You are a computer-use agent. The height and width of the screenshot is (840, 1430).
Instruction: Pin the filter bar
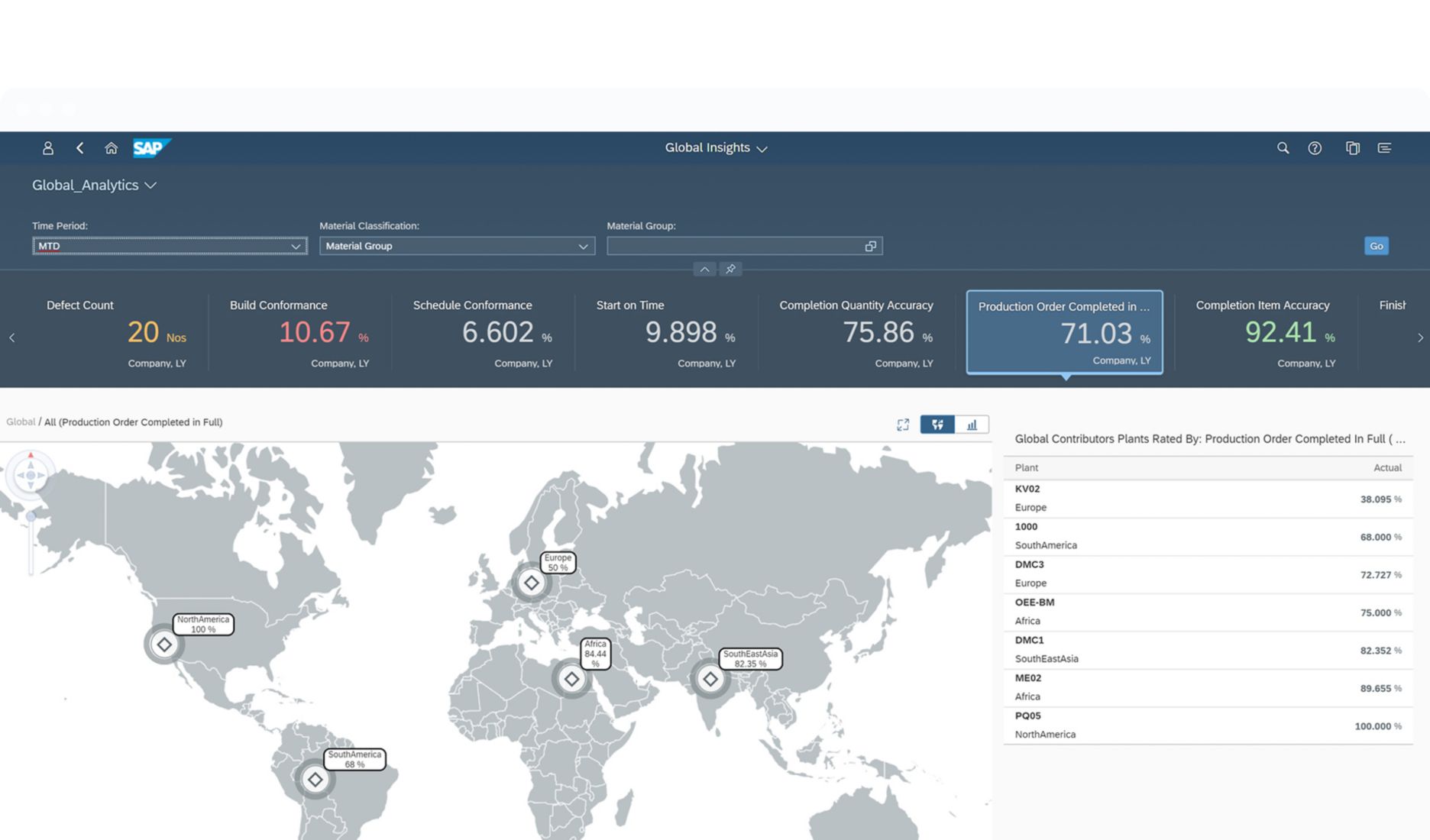point(730,269)
